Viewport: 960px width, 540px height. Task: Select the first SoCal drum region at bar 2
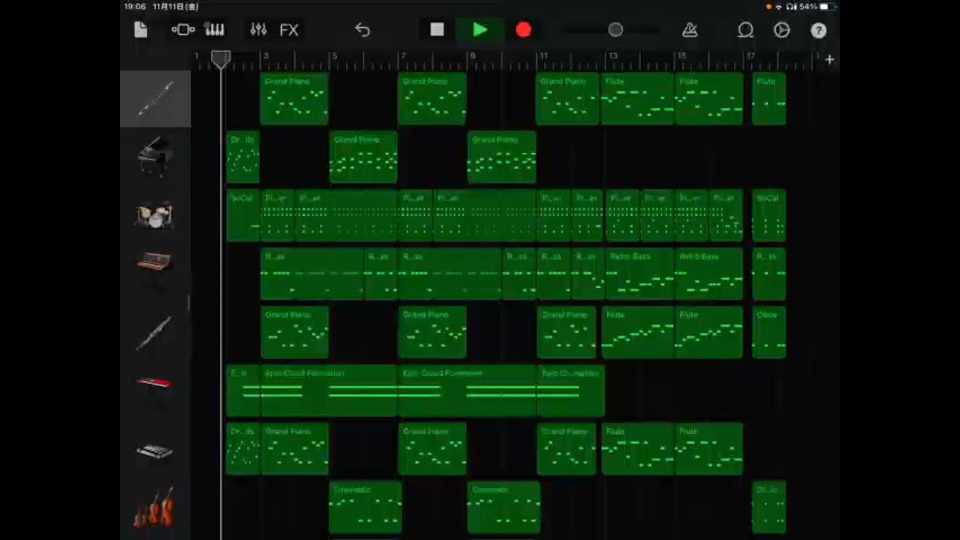pyautogui.click(x=243, y=215)
